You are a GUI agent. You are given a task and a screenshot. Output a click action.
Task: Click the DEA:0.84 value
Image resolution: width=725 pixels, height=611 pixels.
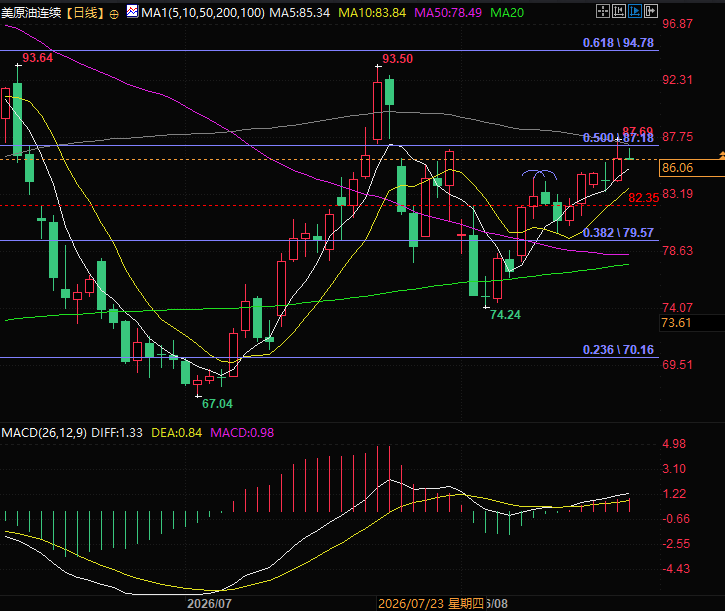point(177,432)
